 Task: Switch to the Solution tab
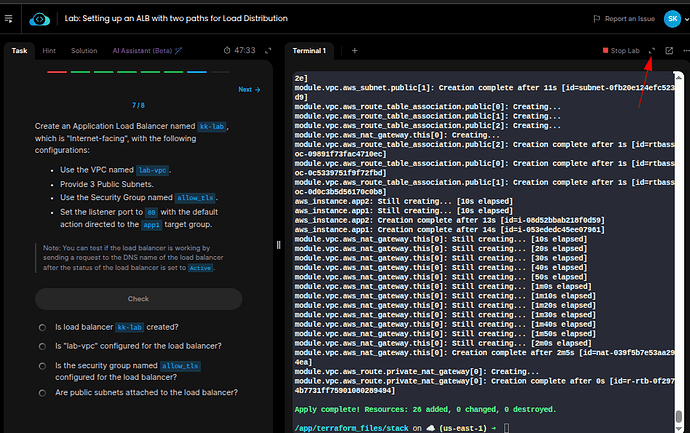[84, 50]
